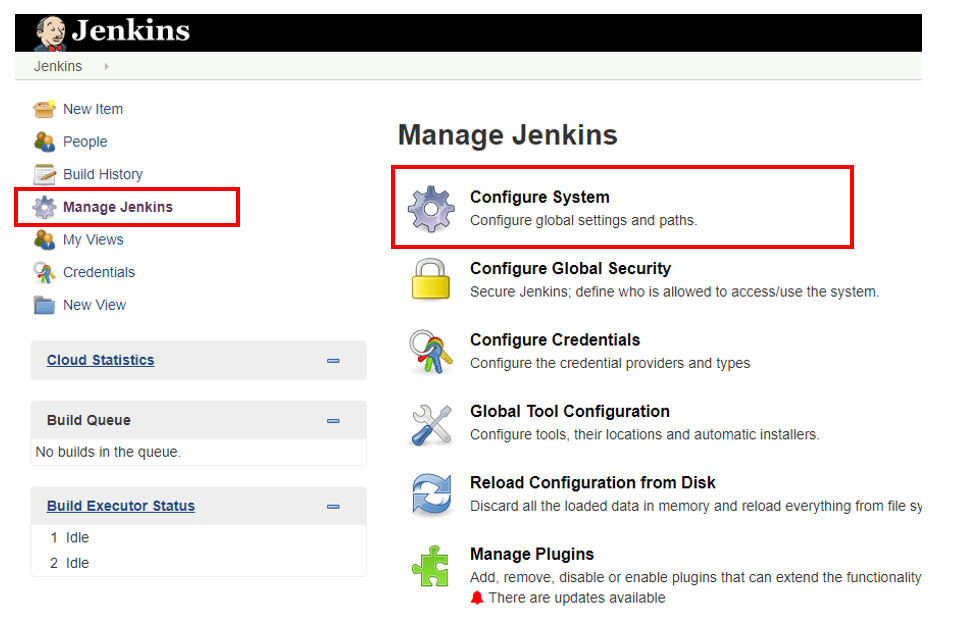
Task: Open the Cloud Statistics link
Action: pos(100,360)
